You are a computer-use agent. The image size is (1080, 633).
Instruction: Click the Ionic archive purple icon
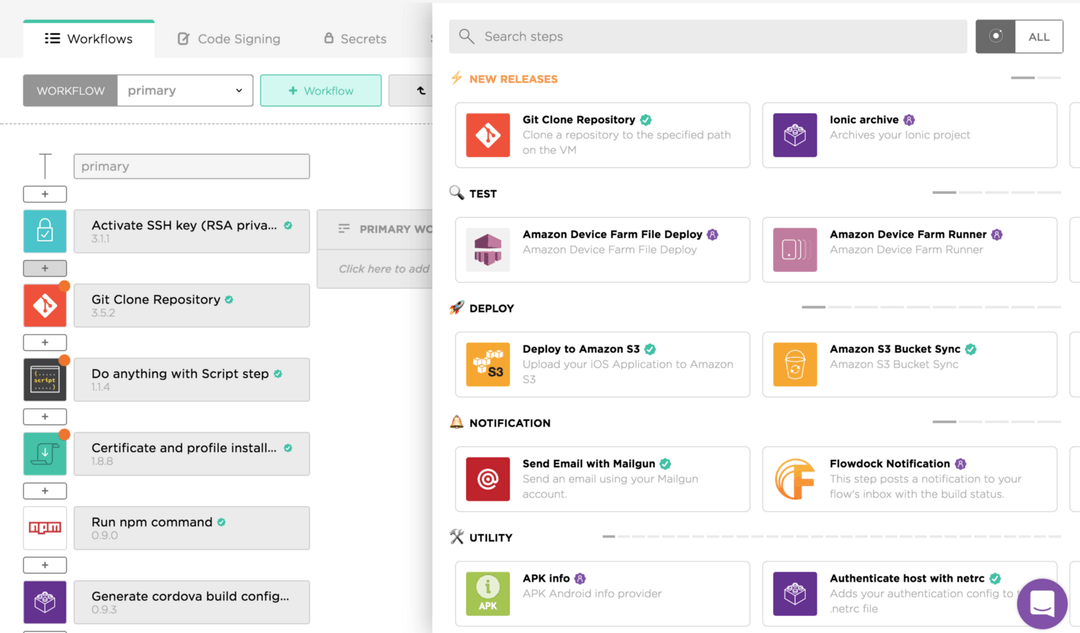point(795,135)
